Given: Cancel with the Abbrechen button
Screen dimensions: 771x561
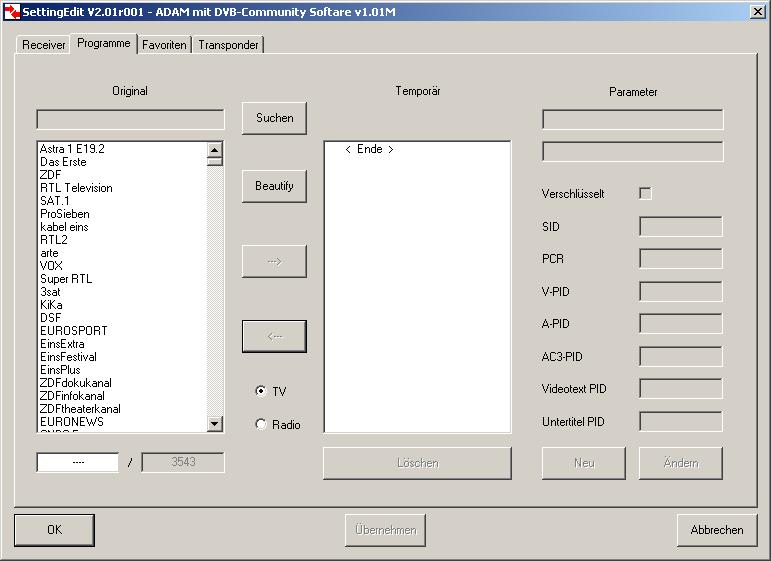Looking at the screenshot, I should [x=717, y=530].
